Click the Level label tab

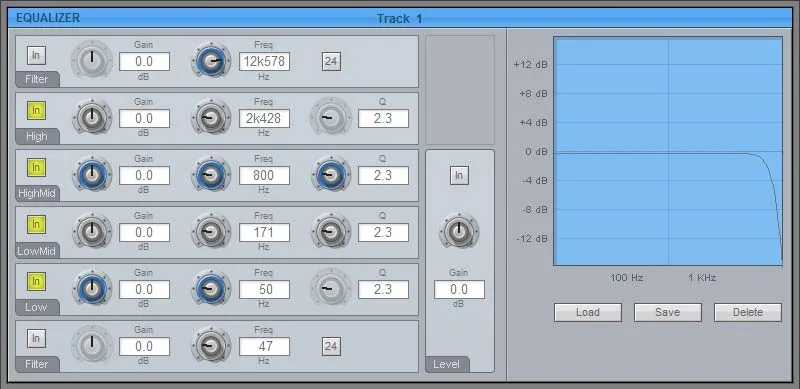pyautogui.click(x=447, y=364)
